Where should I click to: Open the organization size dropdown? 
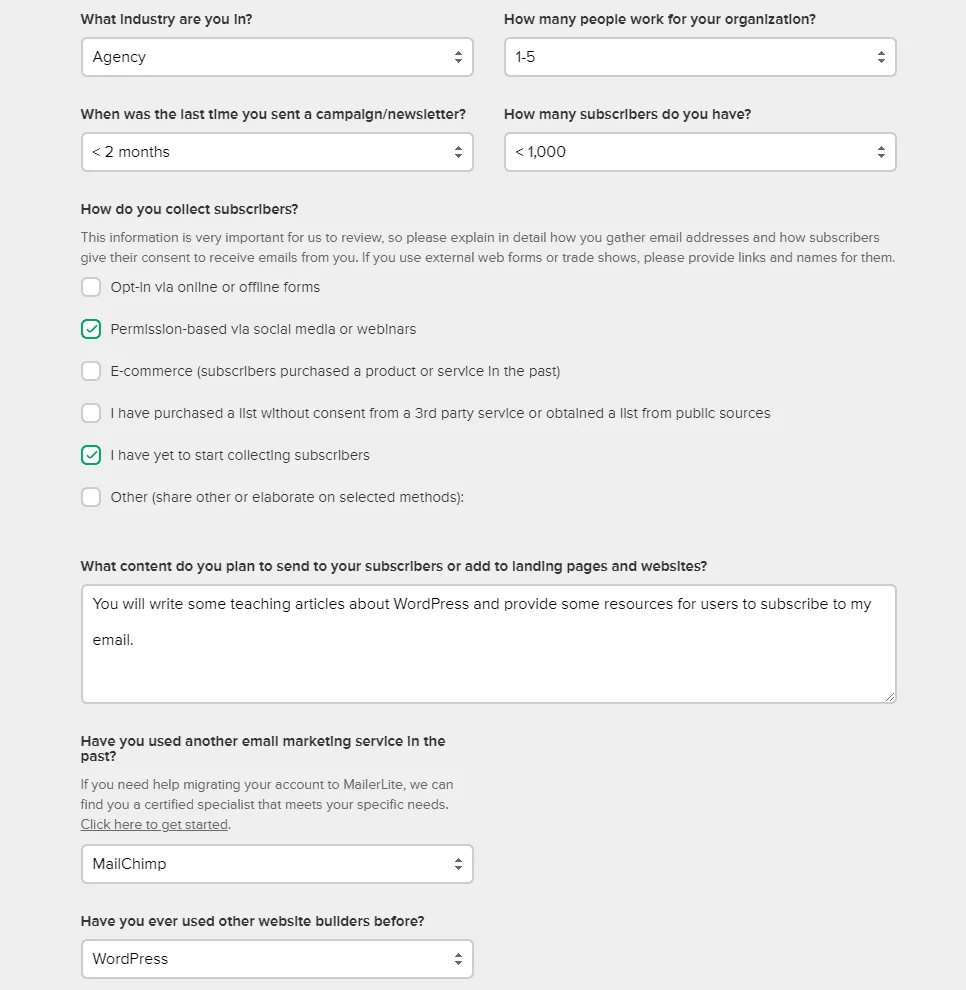pyautogui.click(x=700, y=56)
